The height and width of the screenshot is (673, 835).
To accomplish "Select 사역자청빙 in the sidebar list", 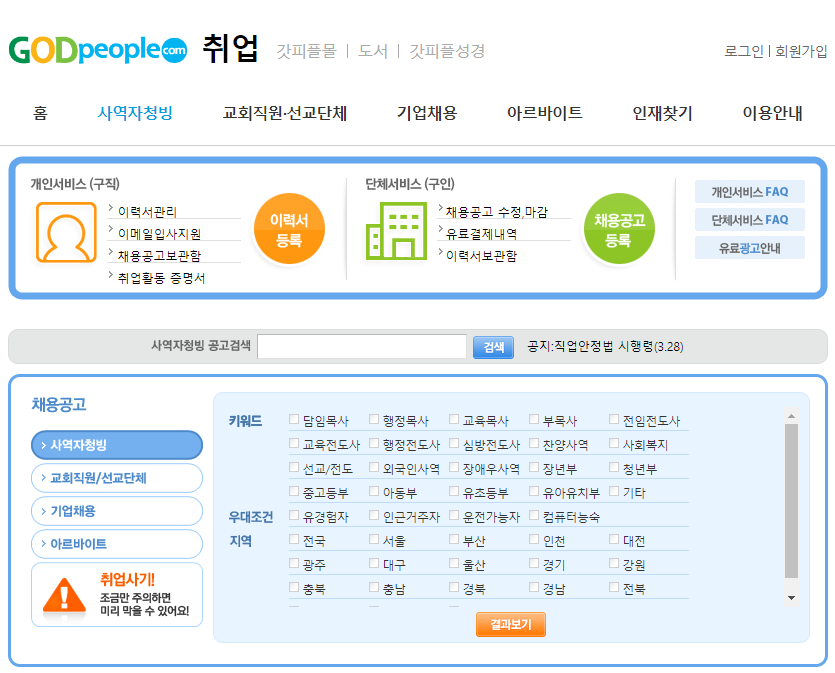I will [117, 445].
